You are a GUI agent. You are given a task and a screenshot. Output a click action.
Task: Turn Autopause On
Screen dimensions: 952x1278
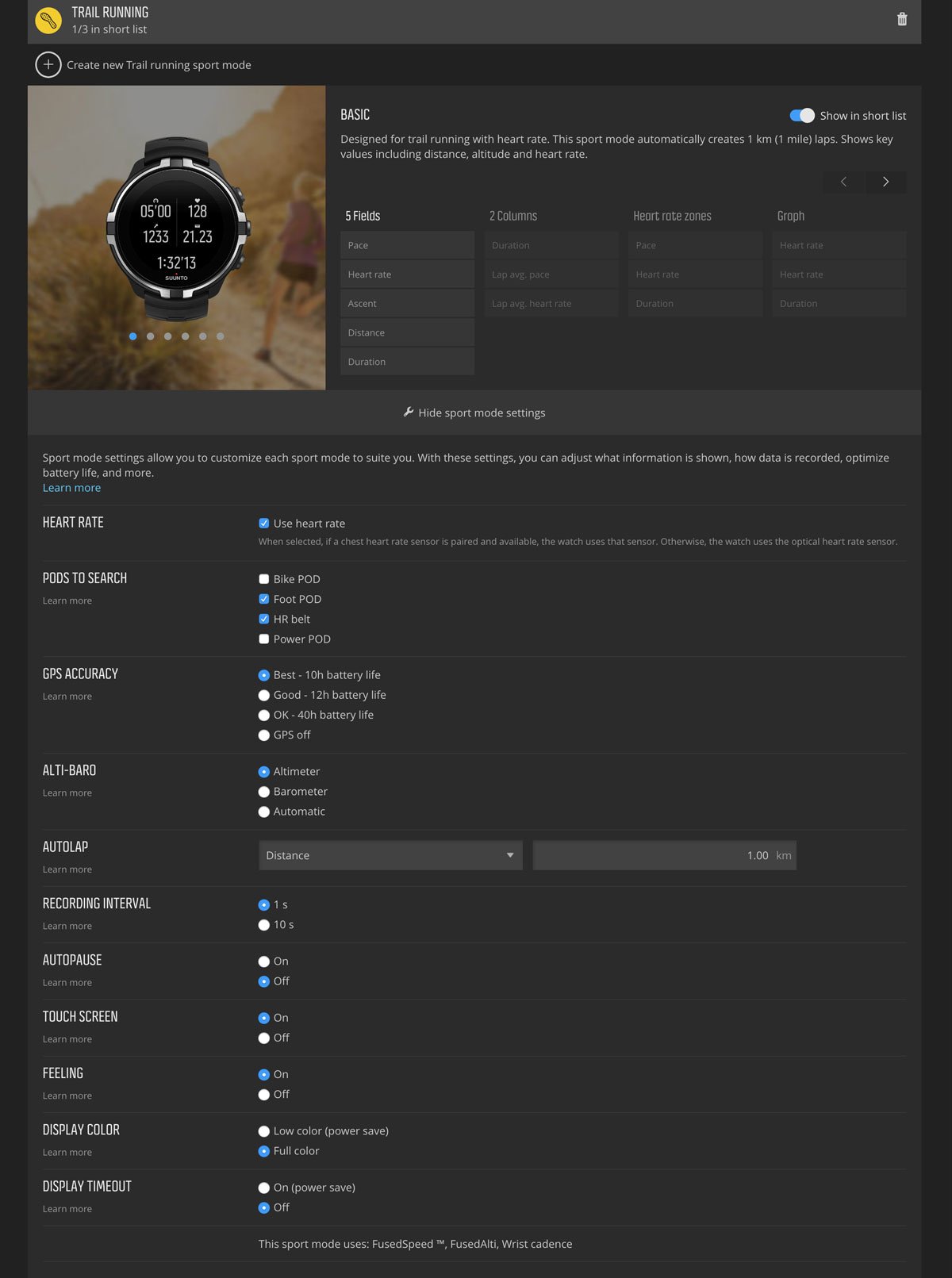[263, 961]
